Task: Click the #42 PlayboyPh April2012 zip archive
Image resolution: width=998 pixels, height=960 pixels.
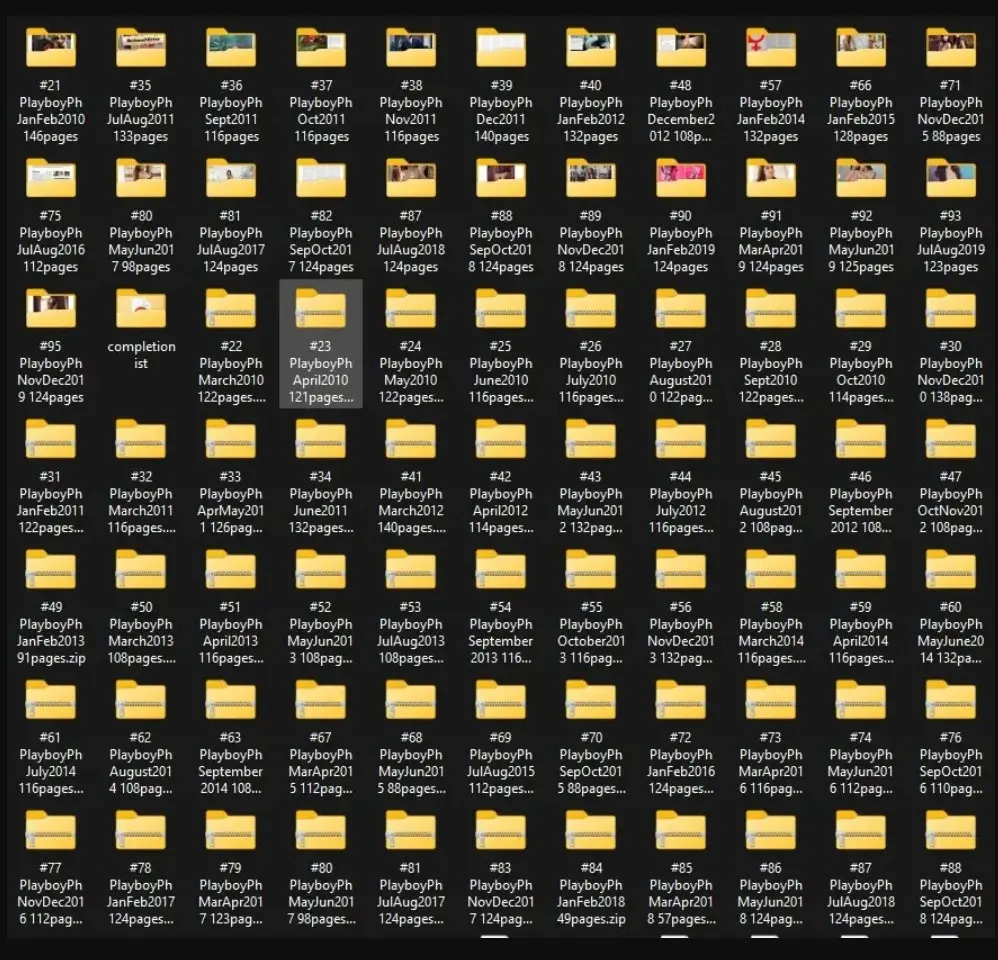Action: coord(501,439)
